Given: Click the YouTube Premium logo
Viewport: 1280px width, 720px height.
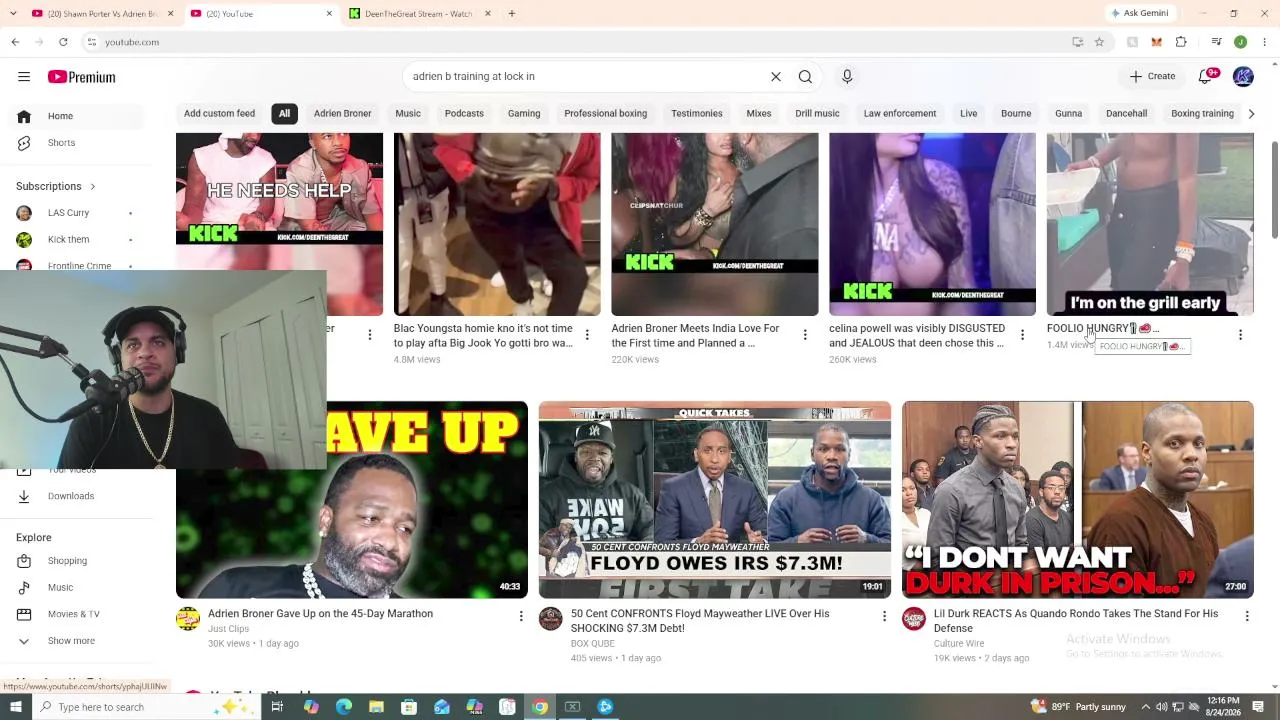Looking at the screenshot, I should tap(81, 77).
